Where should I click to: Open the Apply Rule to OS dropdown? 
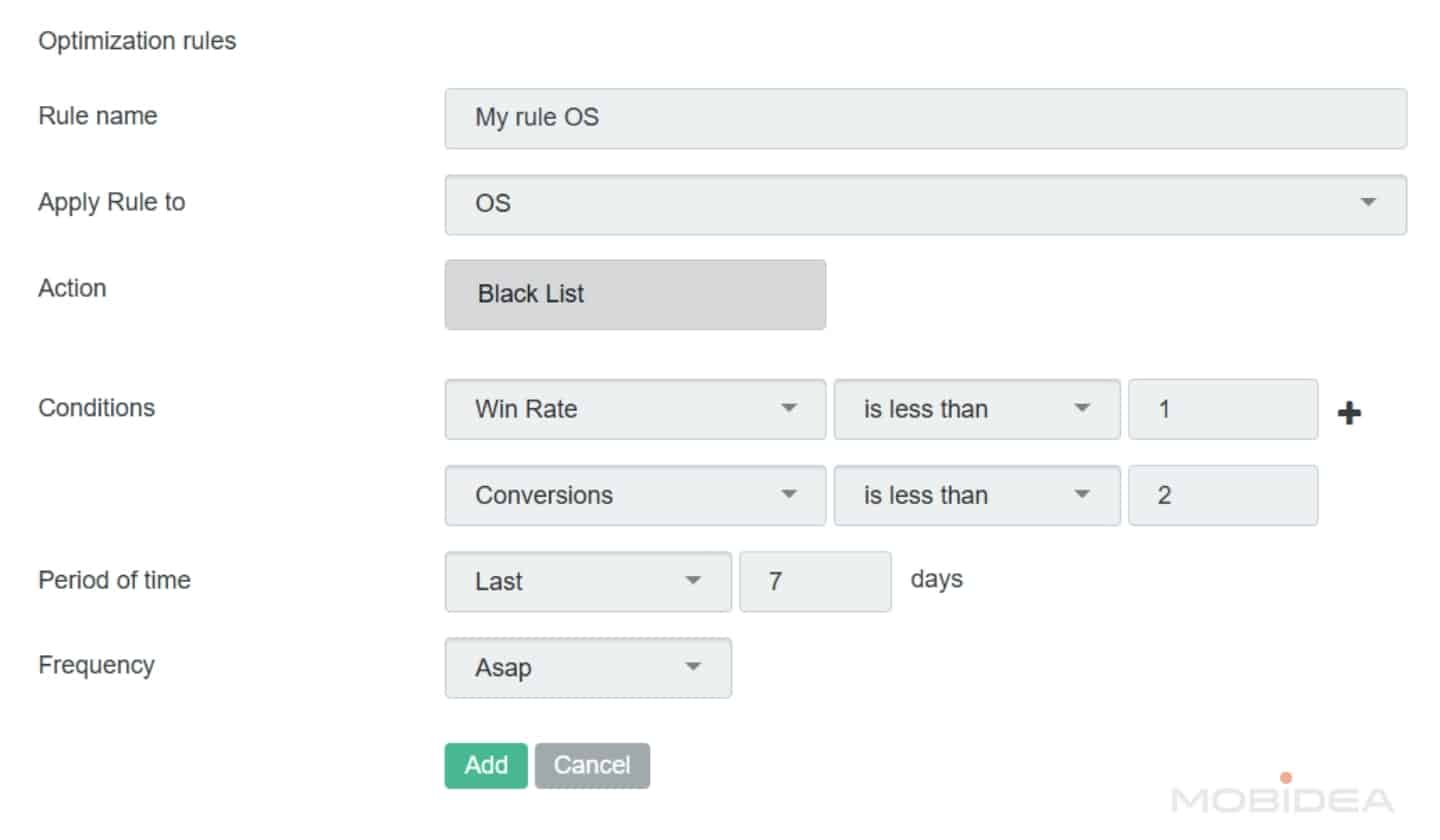(x=925, y=204)
